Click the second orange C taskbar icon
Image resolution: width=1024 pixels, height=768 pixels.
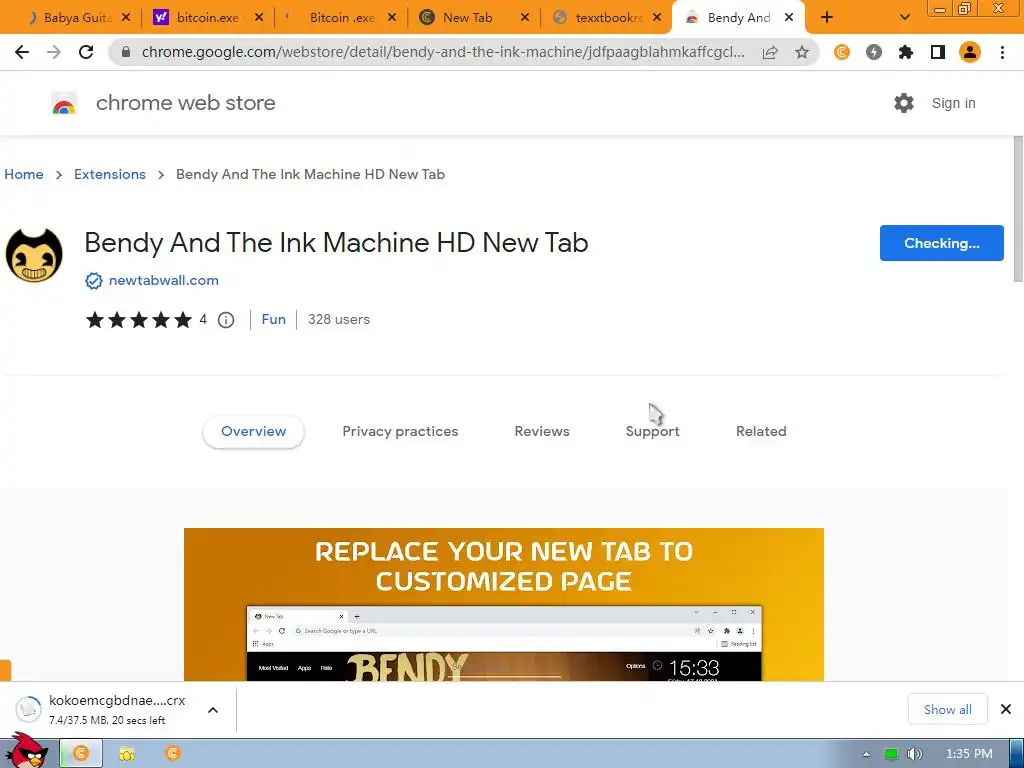172,754
